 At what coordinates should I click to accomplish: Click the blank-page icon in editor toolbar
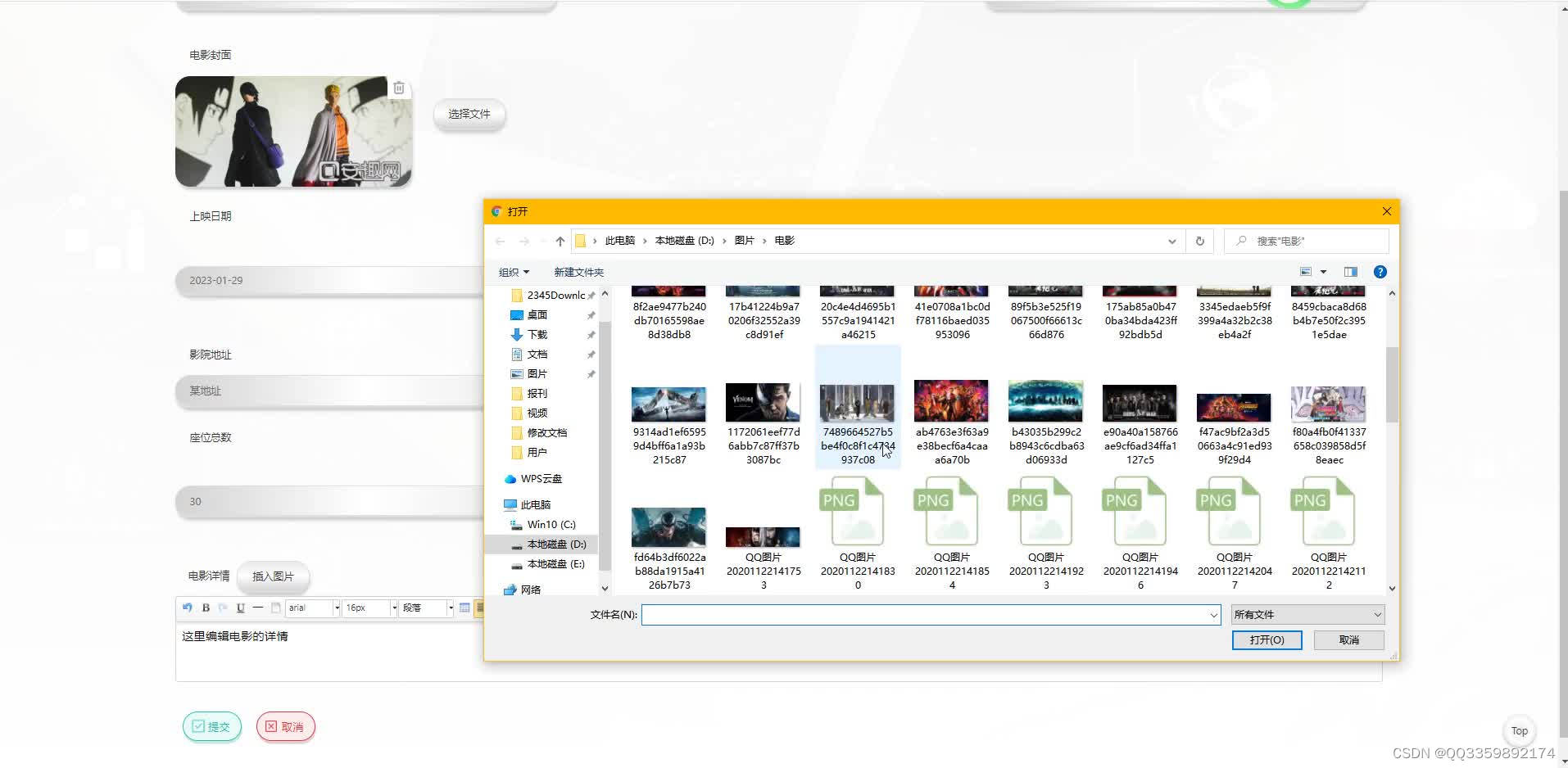point(275,608)
